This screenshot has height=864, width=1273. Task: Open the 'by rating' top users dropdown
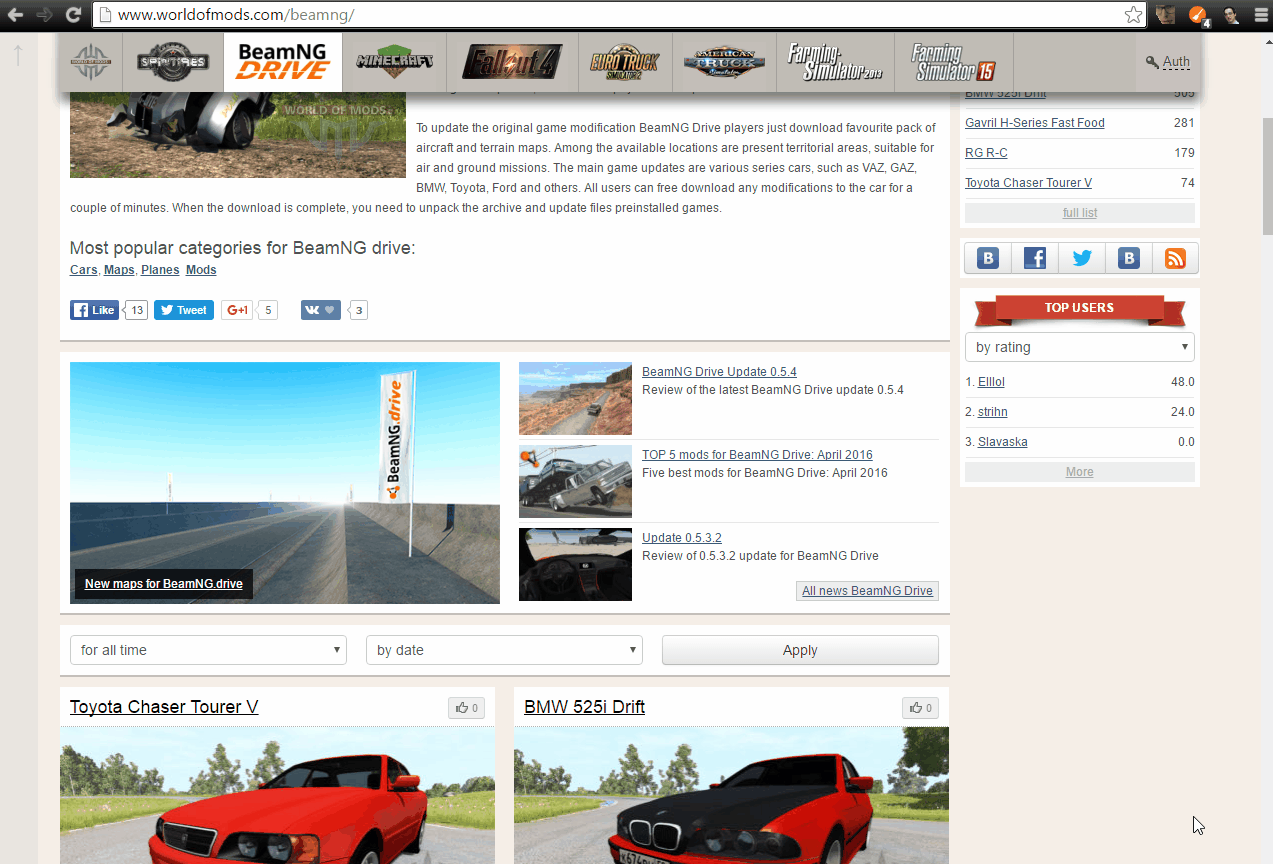(x=1080, y=347)
